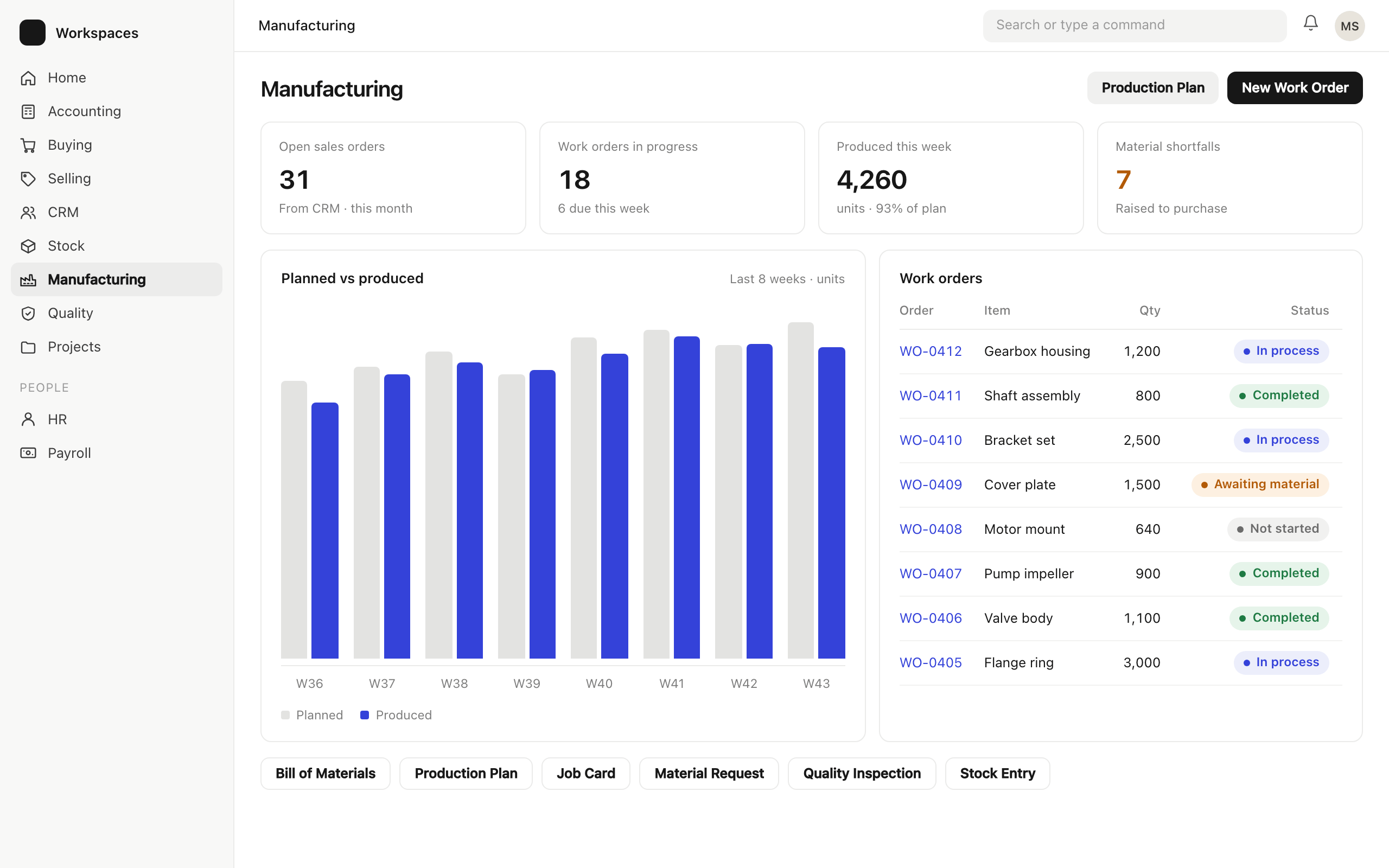Click the Home house icon in sidebar

[28, 78]
